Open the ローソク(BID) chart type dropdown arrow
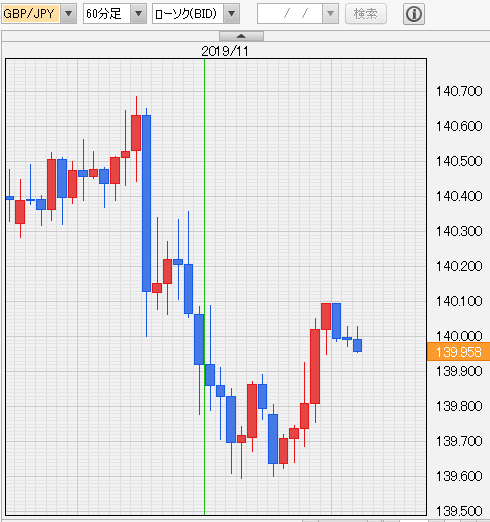 (x=232, y=14)
